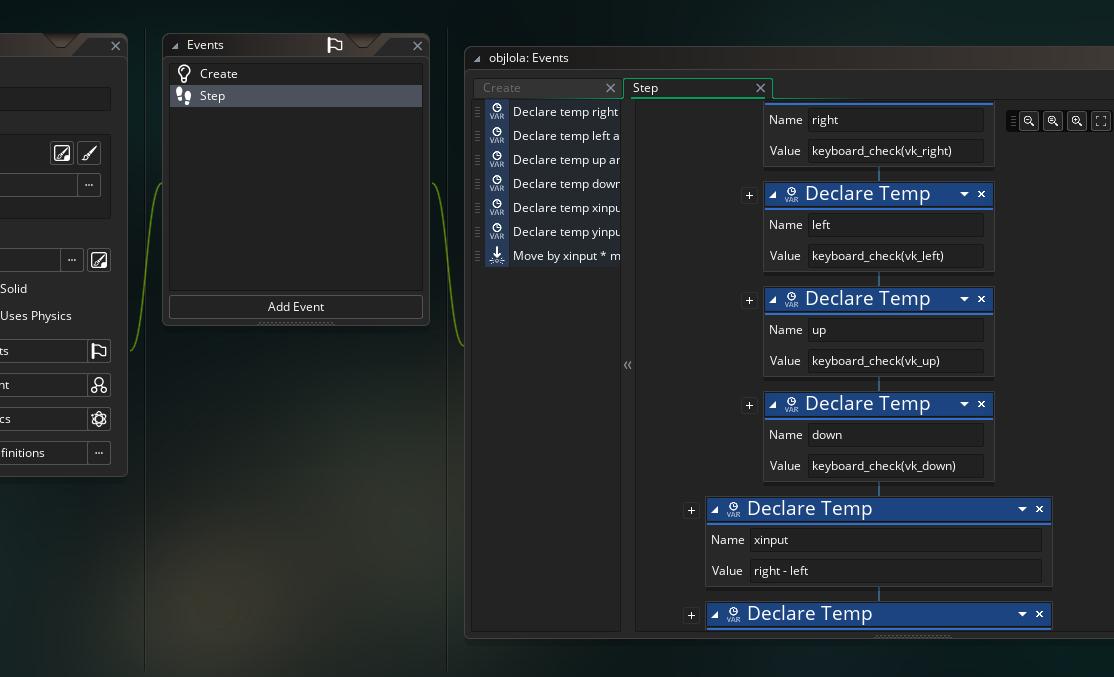This screenshot has width=1114, height=677.
Task: Click the paintbrush icon in the object panel
Action: [x=89, y=153]
